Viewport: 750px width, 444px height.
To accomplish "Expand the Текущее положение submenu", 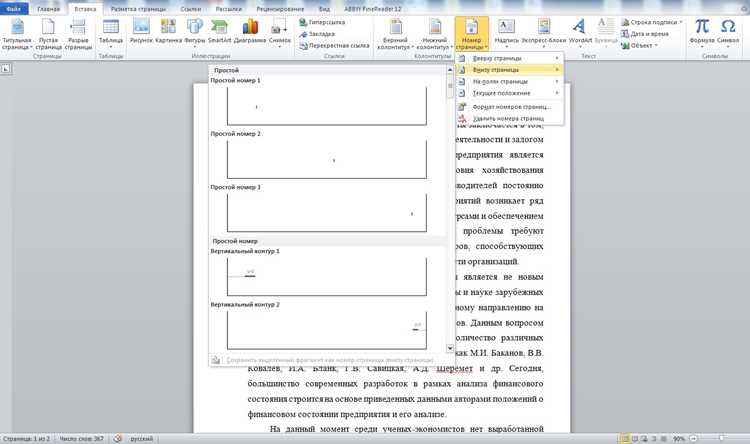I will click(509, 93).
